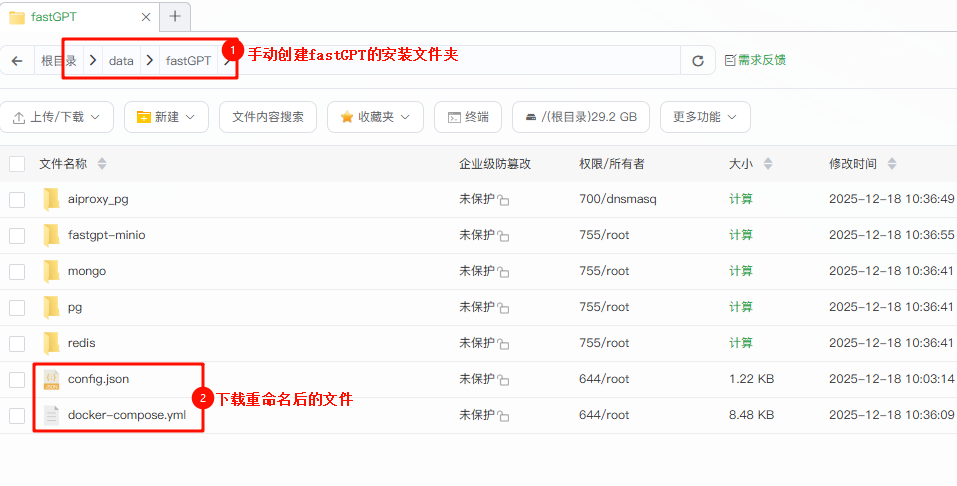Click 计算 size link for pg folder
The height and width of the screenshot is (486, 957).
coord(741,307)
